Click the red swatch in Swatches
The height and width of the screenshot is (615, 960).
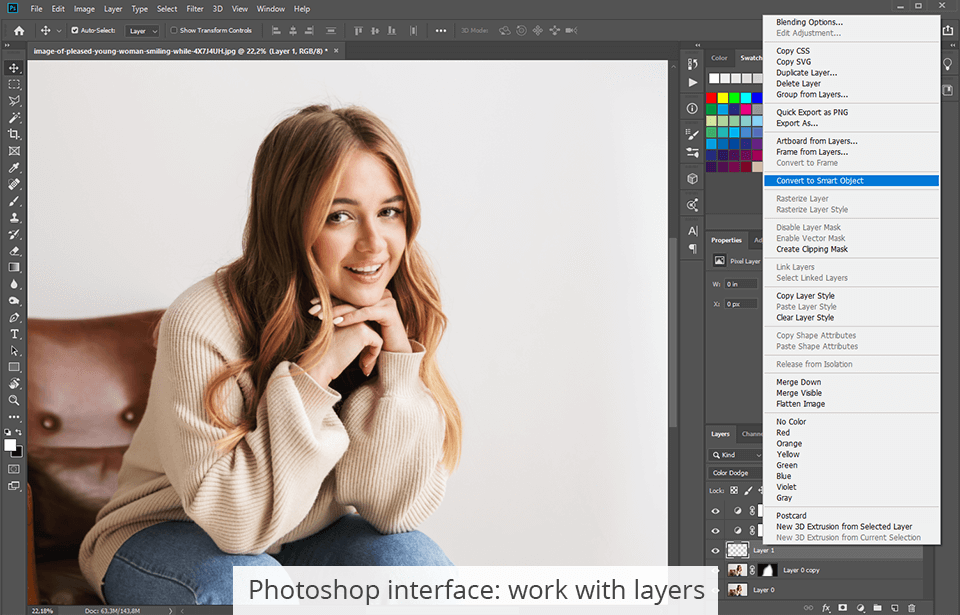click(711, 97)
